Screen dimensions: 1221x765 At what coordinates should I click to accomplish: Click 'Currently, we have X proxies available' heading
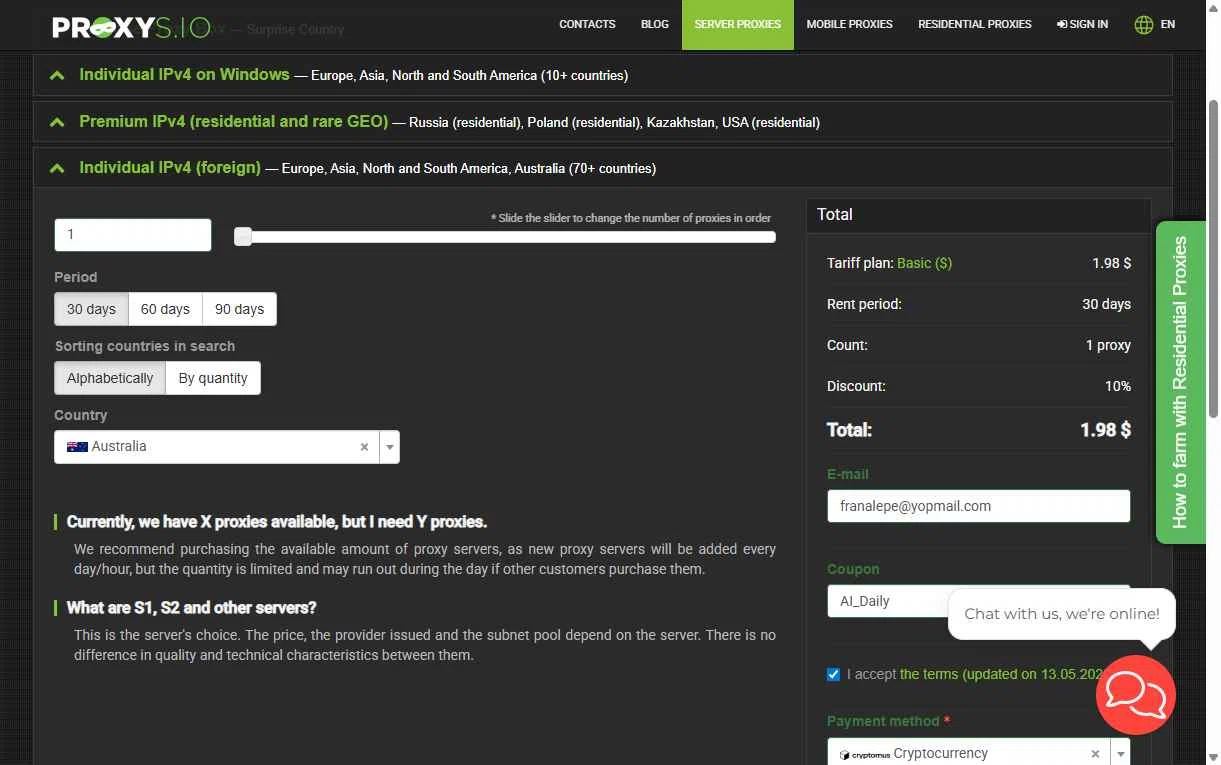tap(277, 522)
